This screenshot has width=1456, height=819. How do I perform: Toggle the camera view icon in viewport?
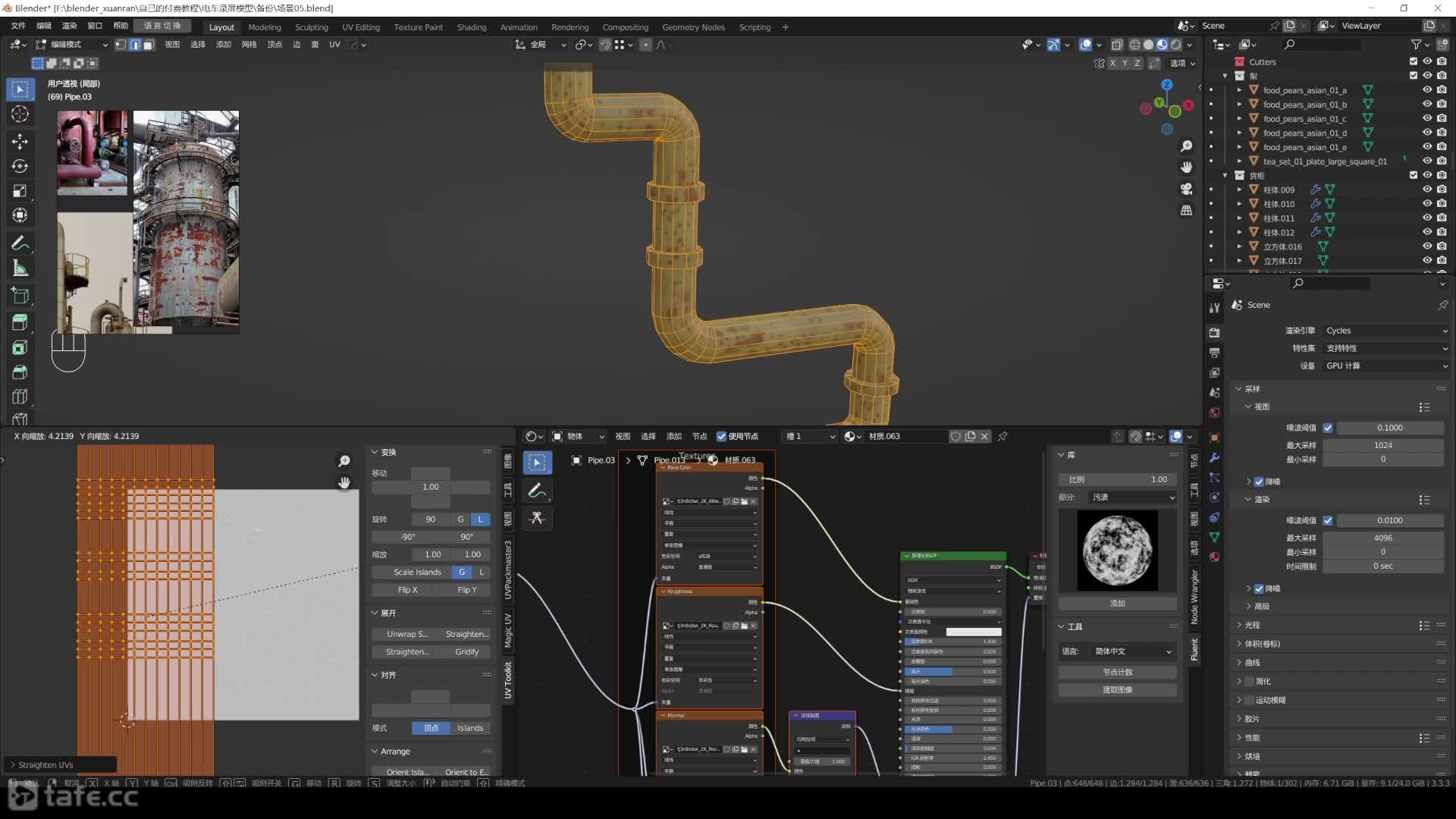pyautogui.click(x=1187, y=189)
